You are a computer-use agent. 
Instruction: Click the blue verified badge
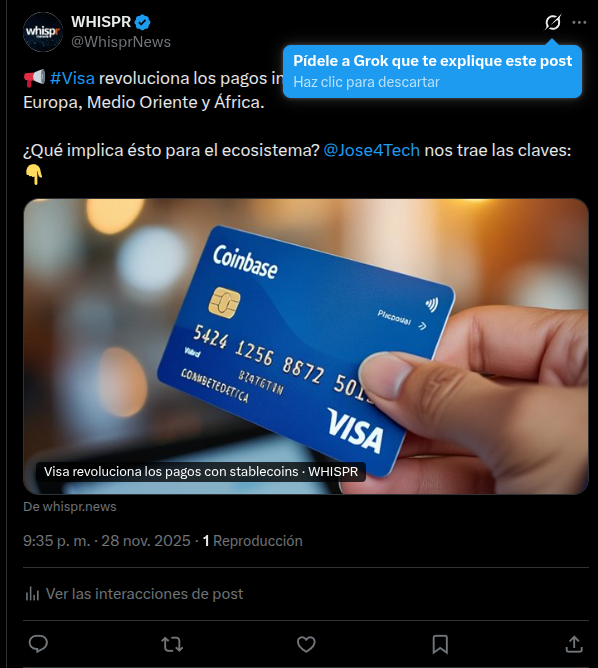(x=142, y=22)
